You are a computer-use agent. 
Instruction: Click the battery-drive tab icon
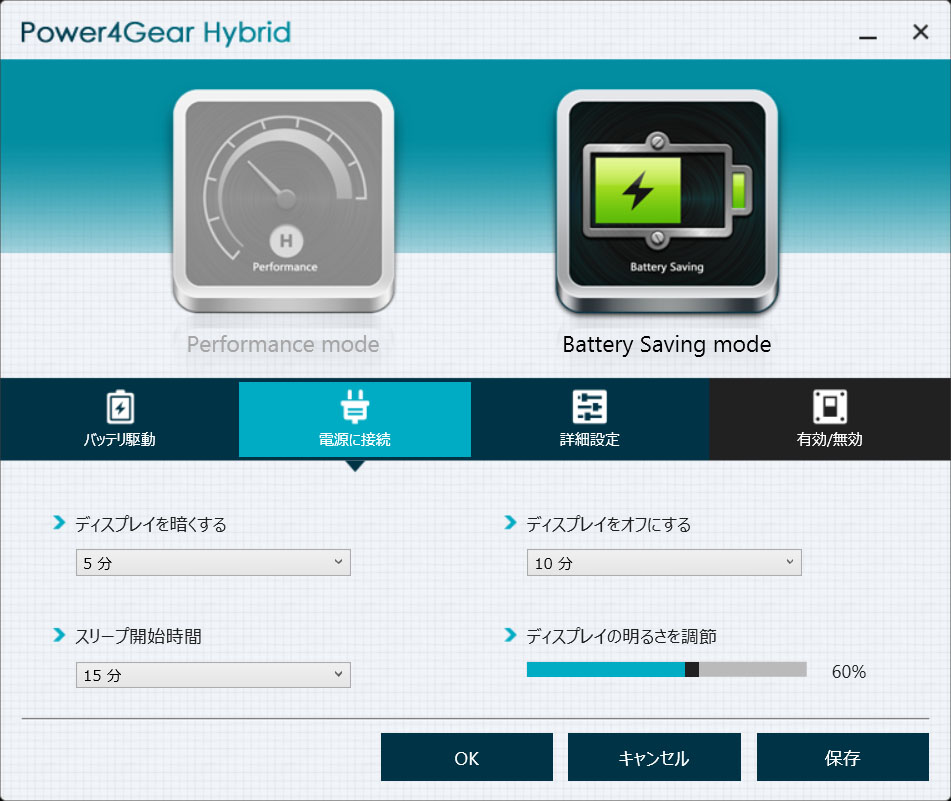coord(120,406)
